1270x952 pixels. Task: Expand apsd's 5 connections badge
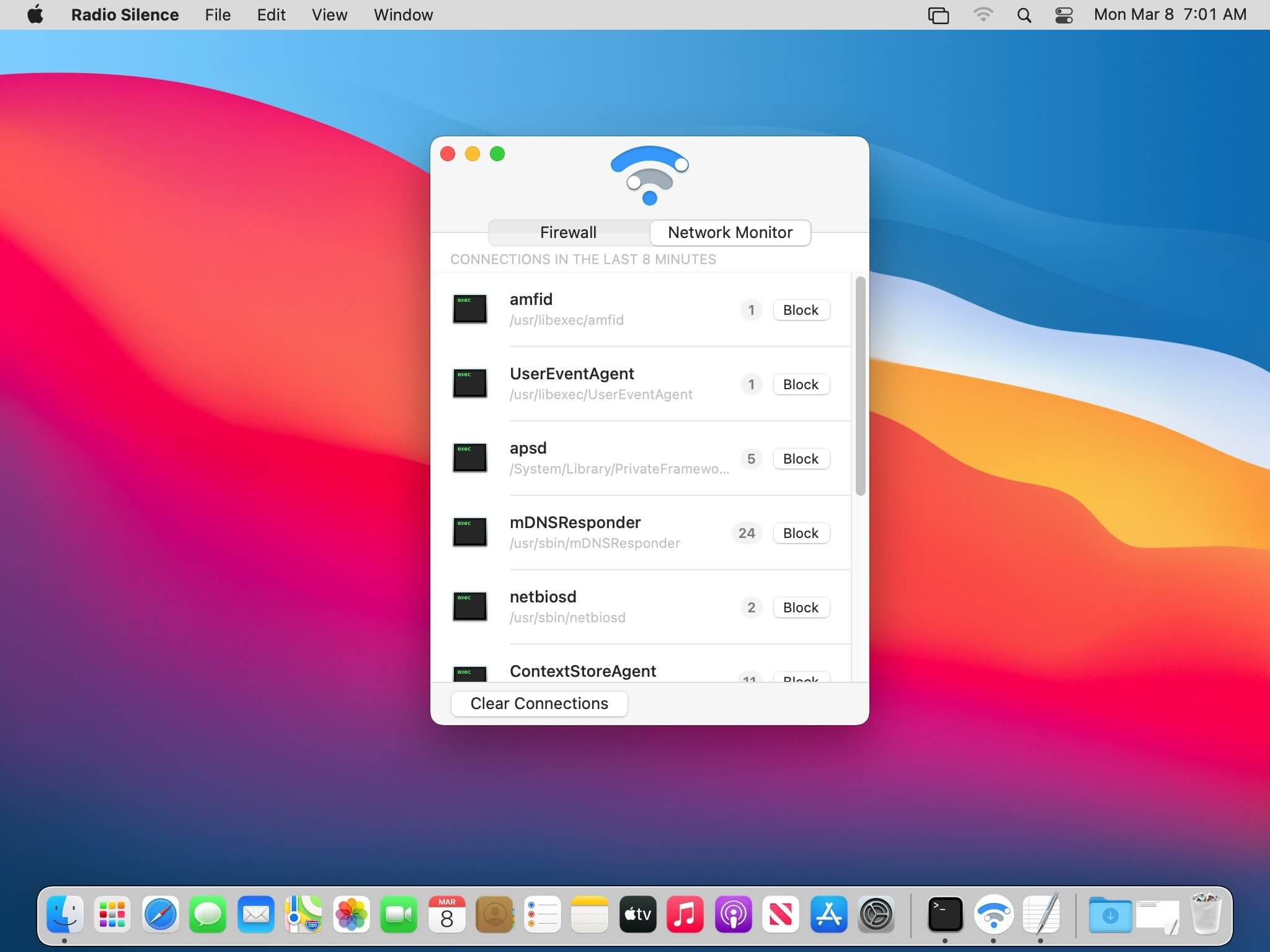coord(751,459)
